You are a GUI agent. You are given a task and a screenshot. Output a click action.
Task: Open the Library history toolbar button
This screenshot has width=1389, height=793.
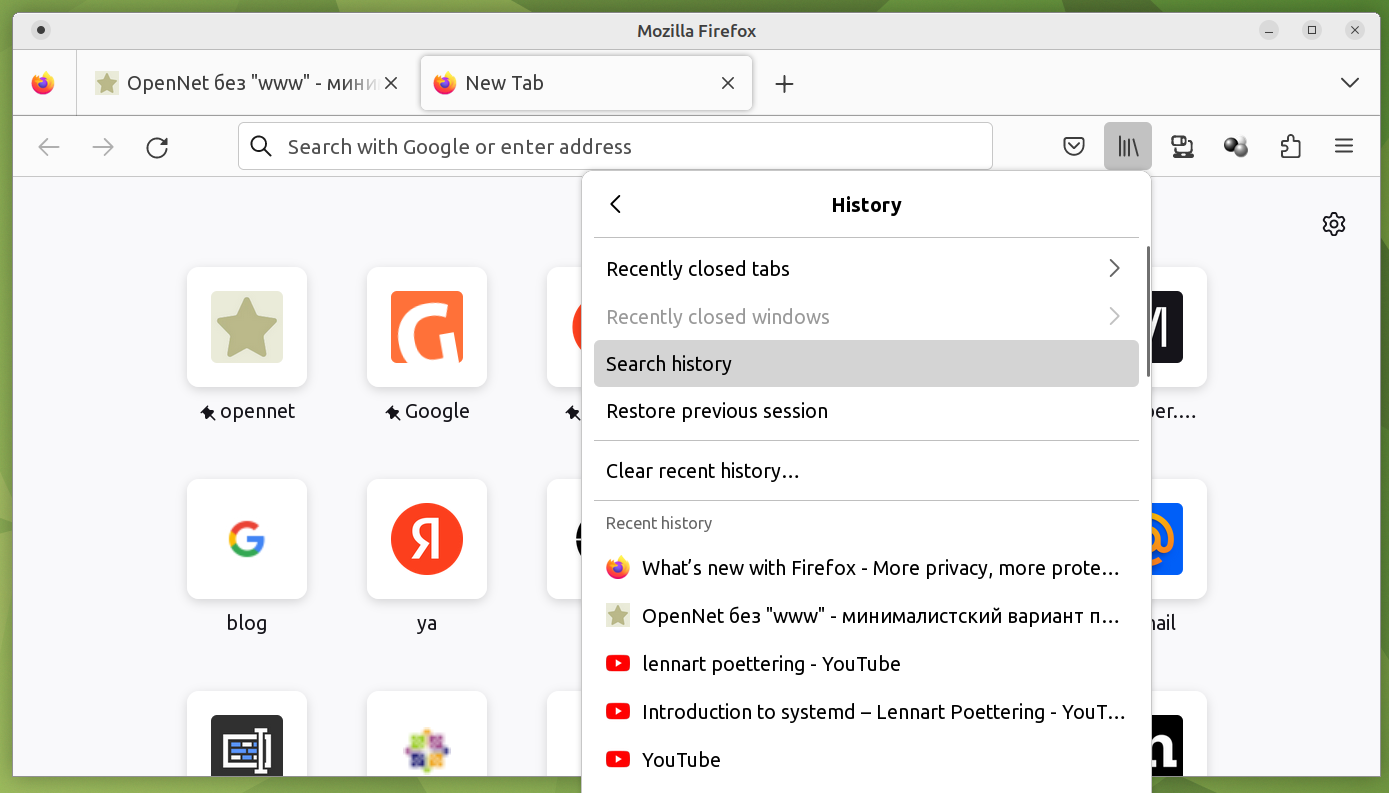1128,147
